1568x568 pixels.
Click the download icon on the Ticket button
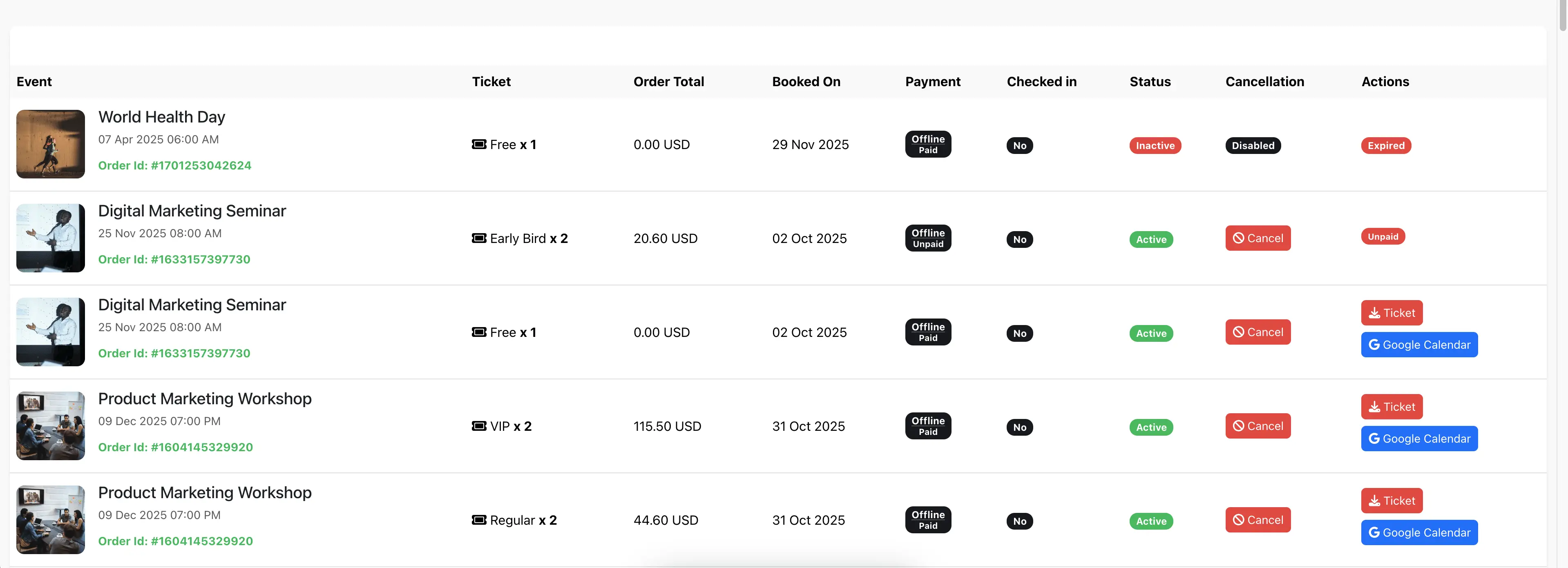pyautogui.click(x=1374, y=312)
